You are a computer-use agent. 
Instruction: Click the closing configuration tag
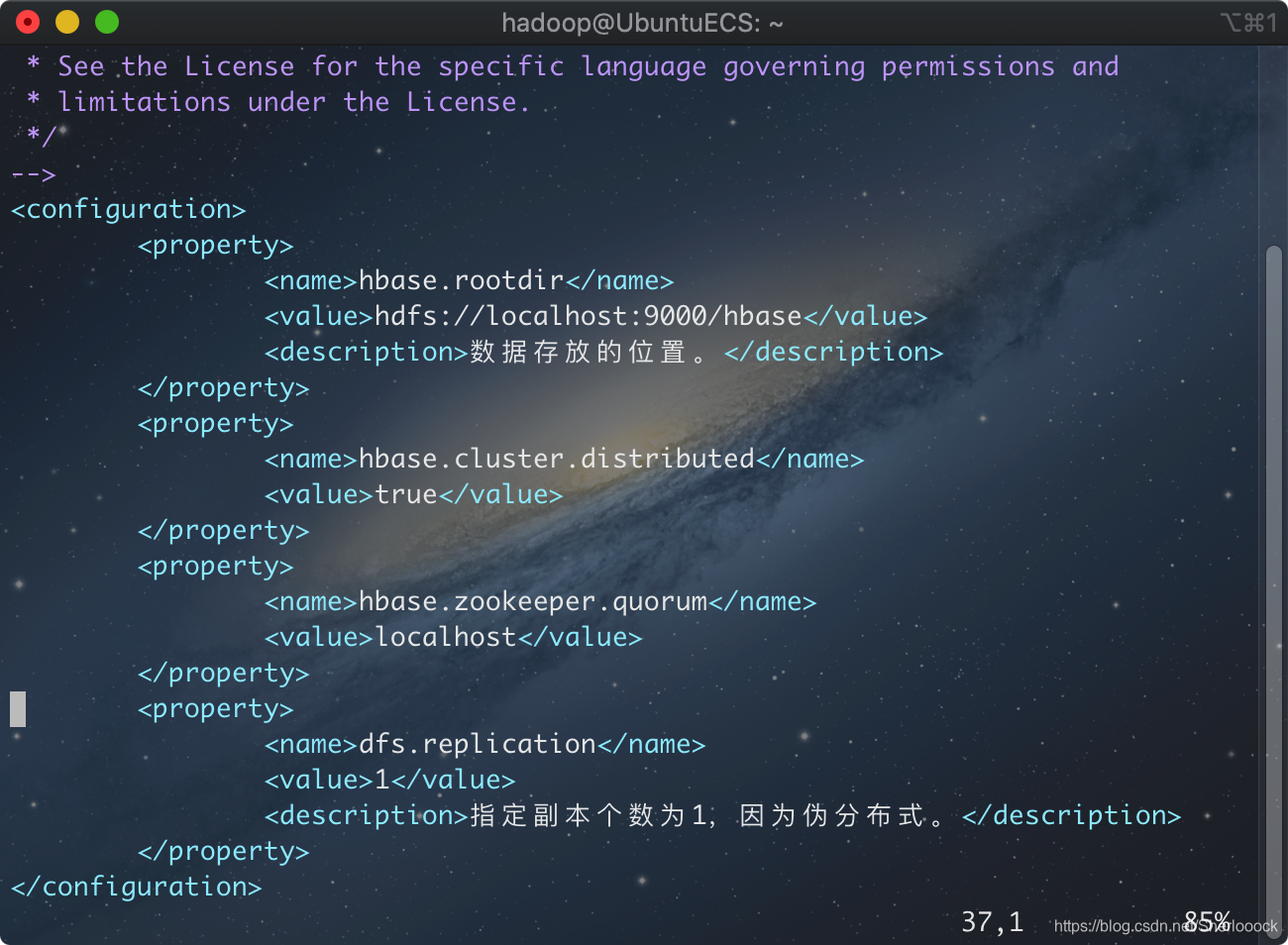(x=136, y=887)
